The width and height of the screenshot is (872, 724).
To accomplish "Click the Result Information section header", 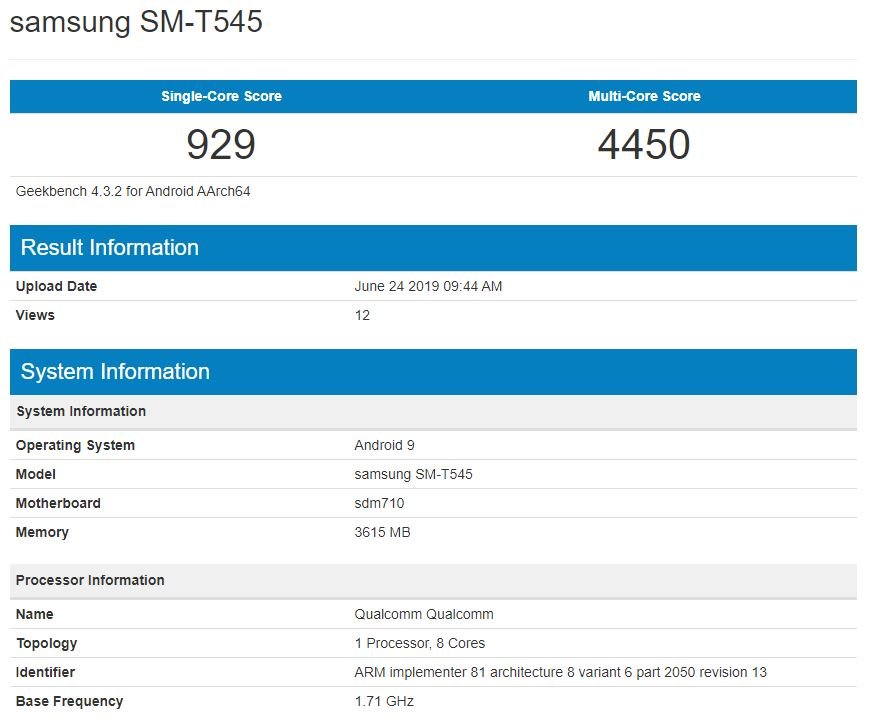I will point(110,247).
